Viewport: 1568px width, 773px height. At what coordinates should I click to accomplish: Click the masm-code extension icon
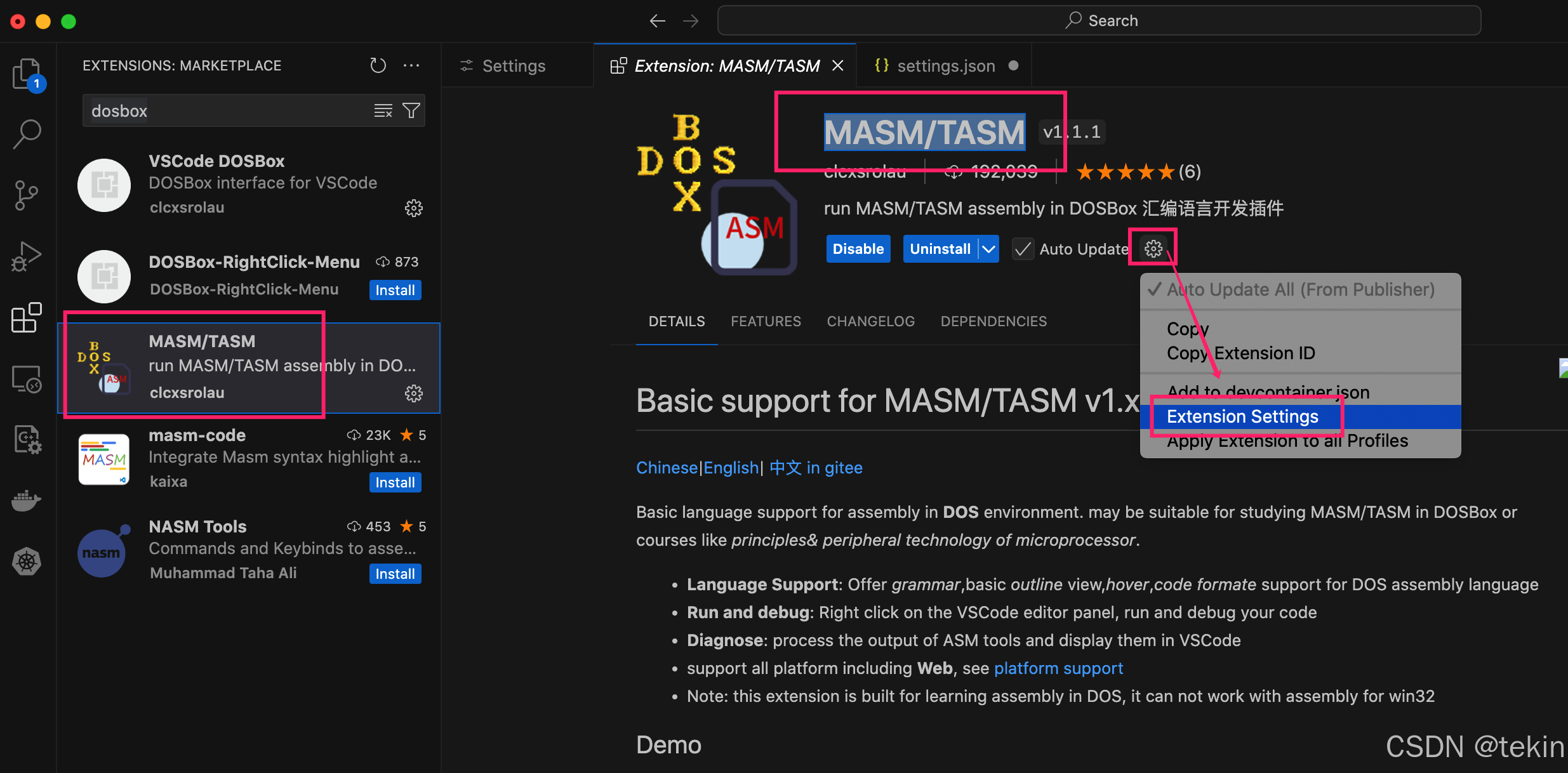[x=104, y=459]
